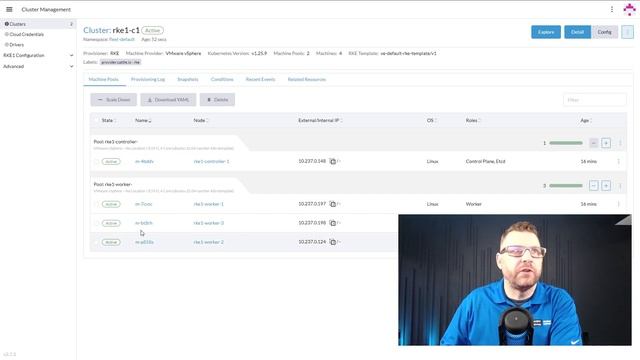Copy the IP 10.237.0.197 to clipboard

pyautogui.click(x=333, y=204)
